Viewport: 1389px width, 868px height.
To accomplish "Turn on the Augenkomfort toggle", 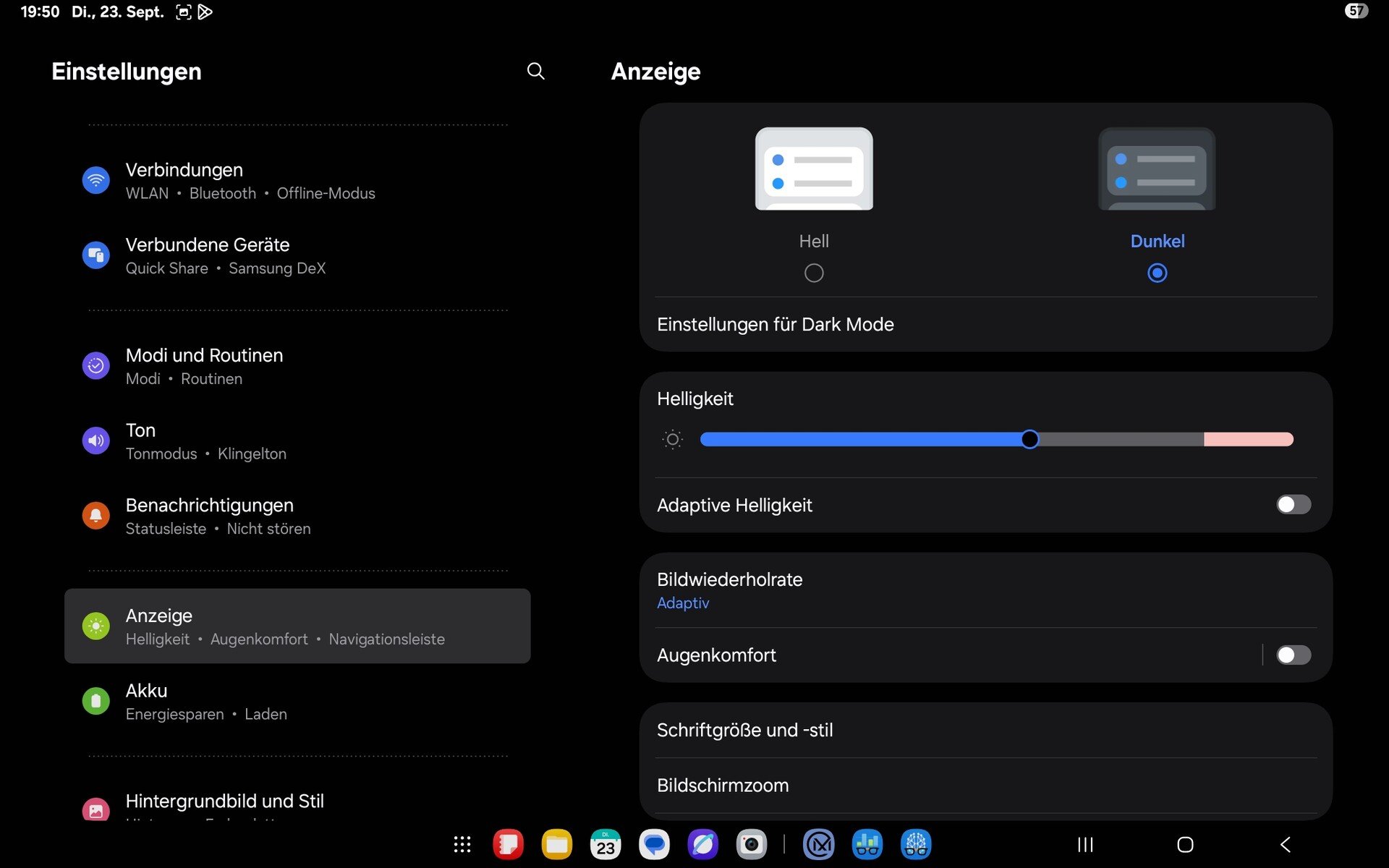I will pos(1293,655).
